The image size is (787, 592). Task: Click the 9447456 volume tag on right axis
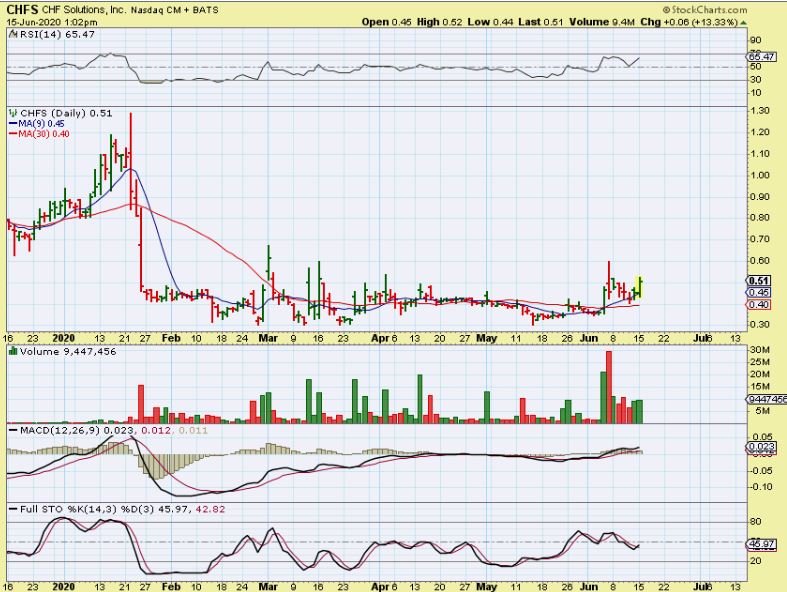(766, 399)
